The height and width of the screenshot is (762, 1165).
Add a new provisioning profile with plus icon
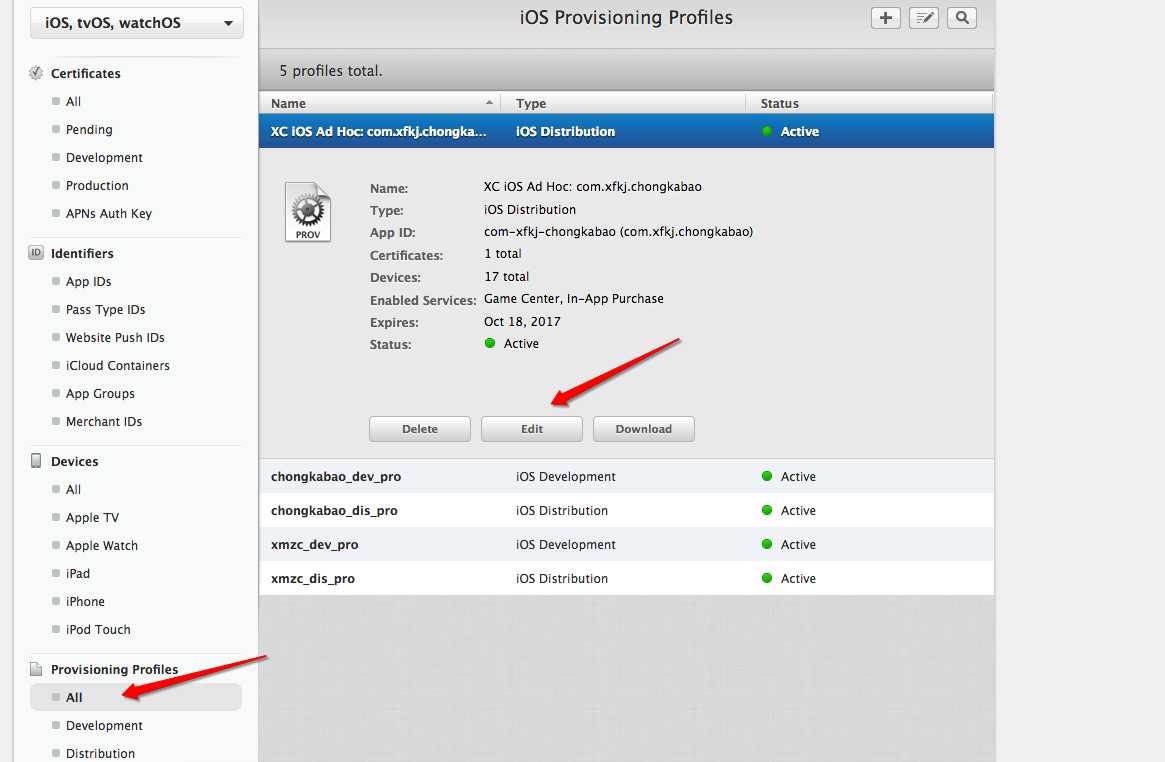point(885,18)
